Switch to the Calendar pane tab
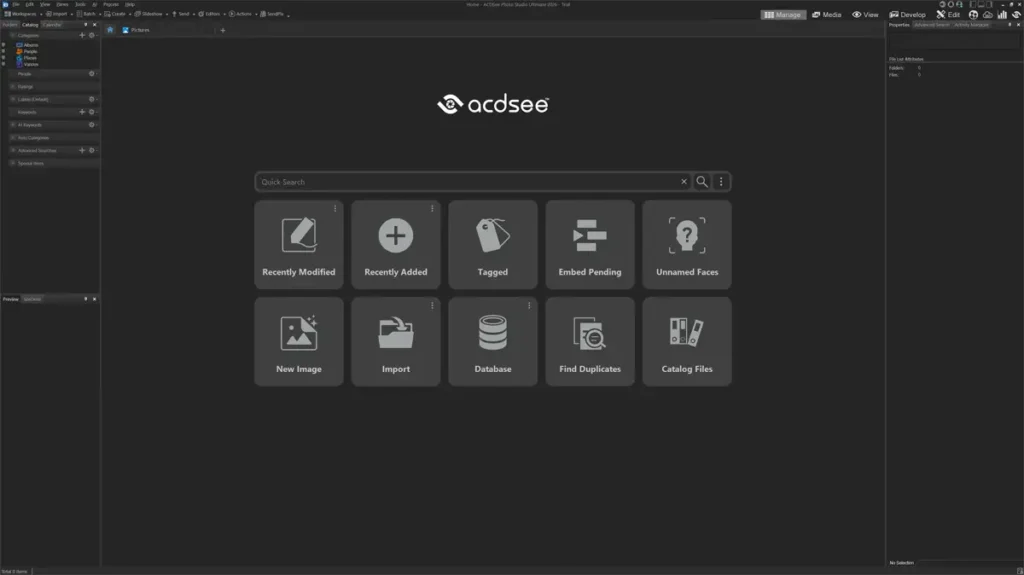 pyautogui.click(x=52, y=25)
